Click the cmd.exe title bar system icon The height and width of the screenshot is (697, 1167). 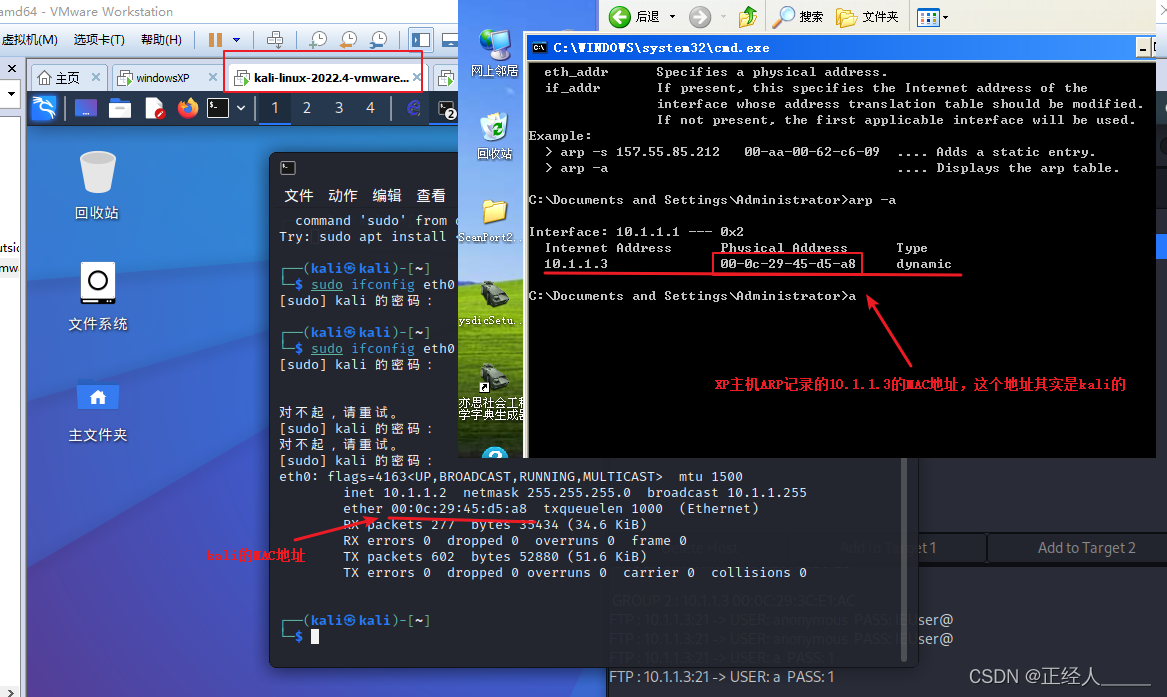click(540, 48)
